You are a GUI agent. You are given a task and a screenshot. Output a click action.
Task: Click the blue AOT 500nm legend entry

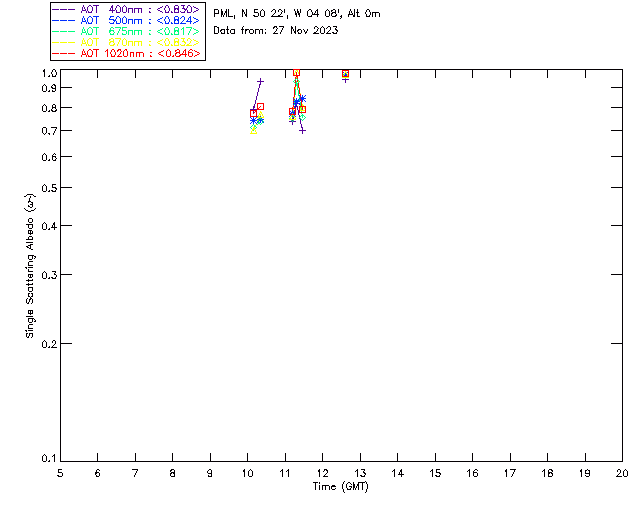126,20
